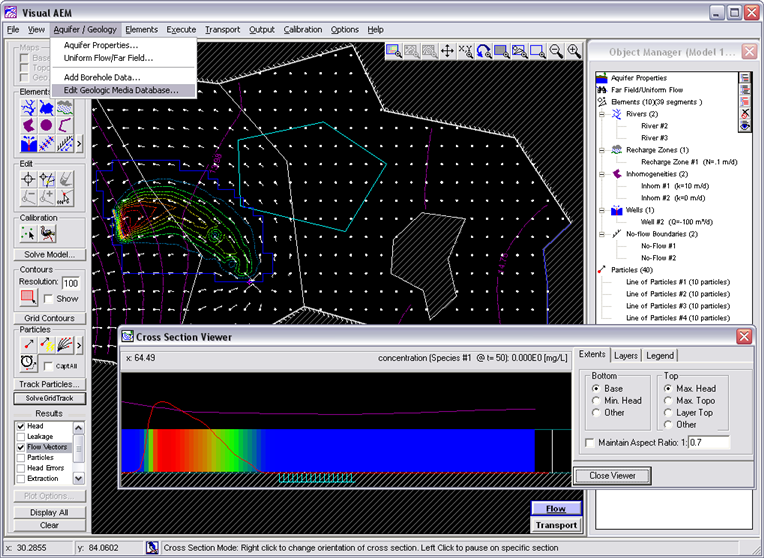The width and height of the screenshot is (764, 558).
Task: Collapse the Inhomogeneities (2) tree node
Action: tap(602, 174)
